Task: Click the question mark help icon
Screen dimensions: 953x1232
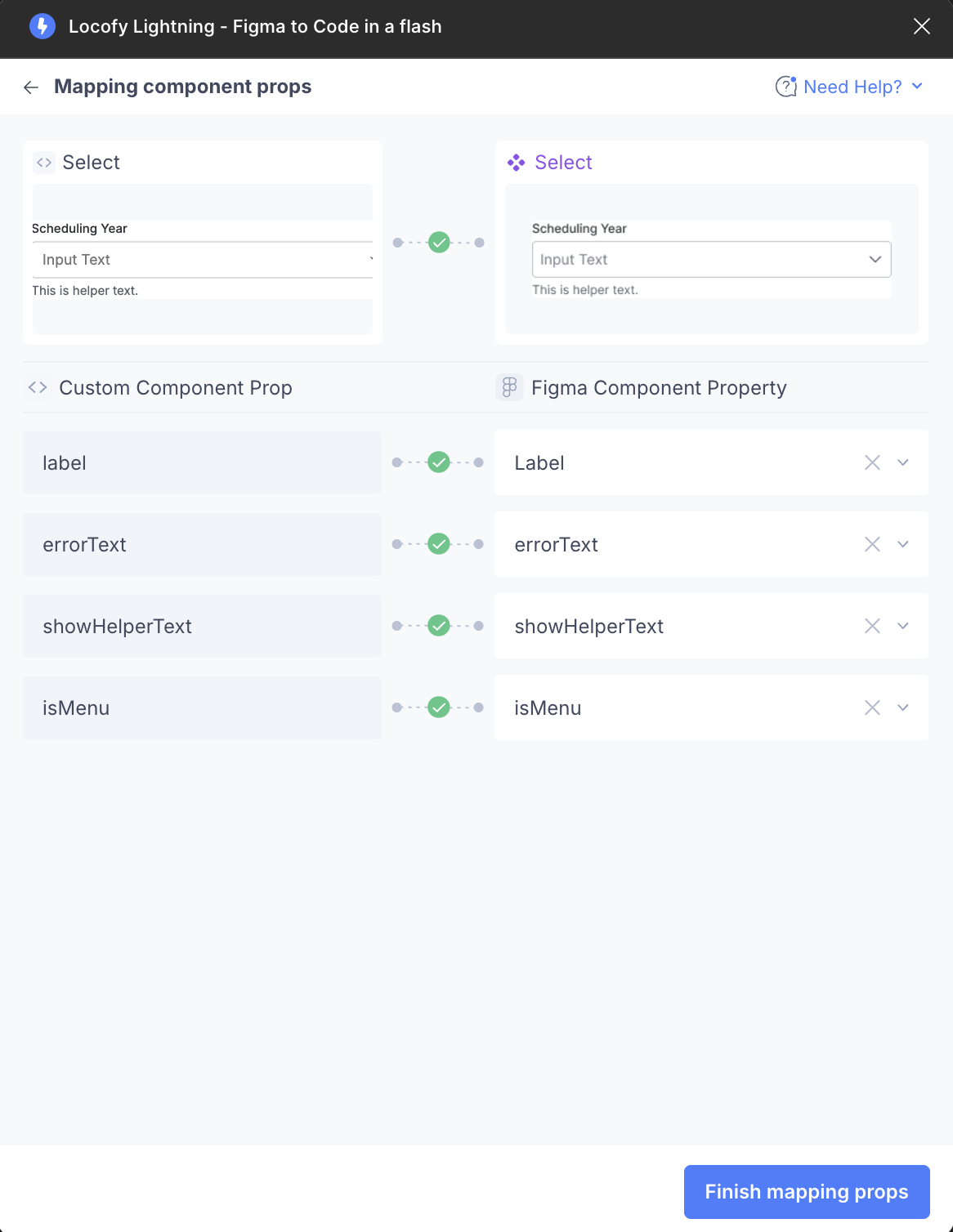Action: click(785, 86)
